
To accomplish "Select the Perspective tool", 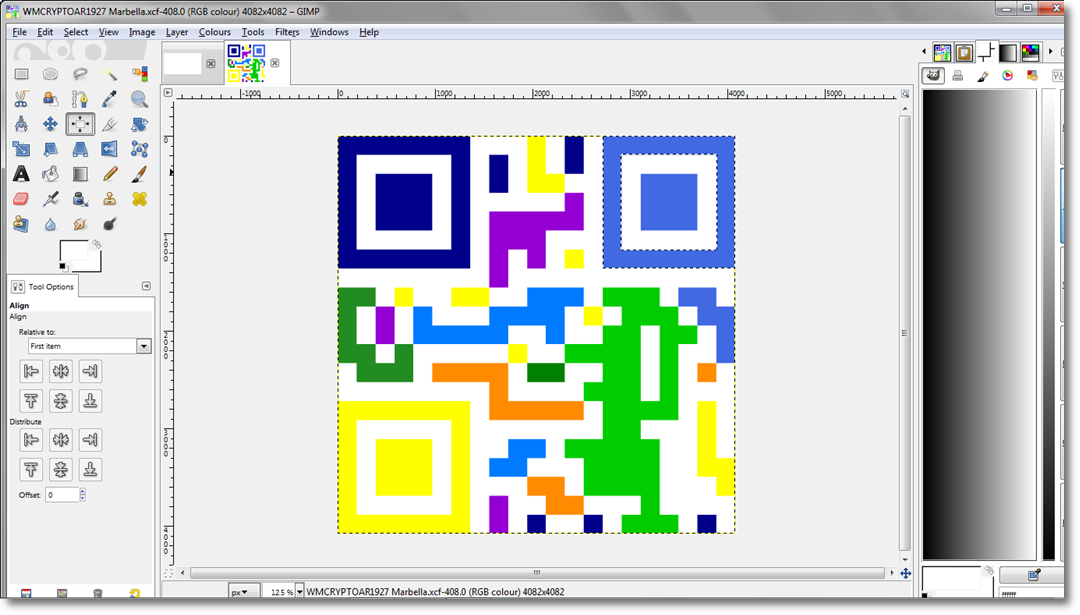I will (80, 149).
